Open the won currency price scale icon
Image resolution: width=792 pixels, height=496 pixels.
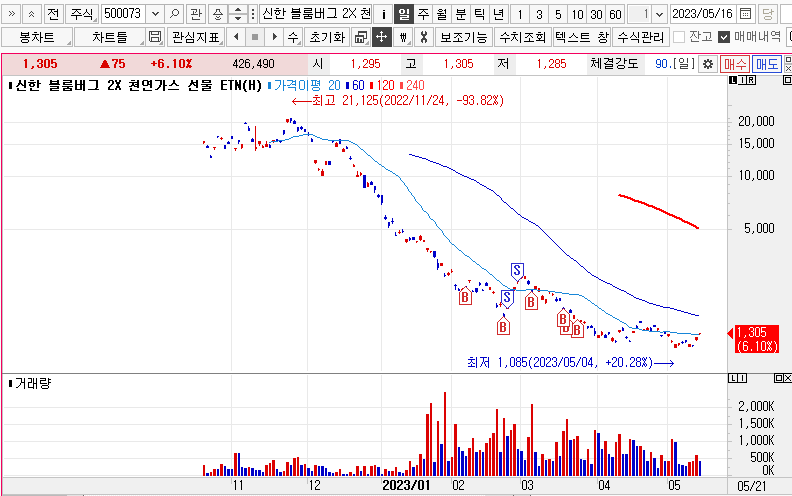coord(403,37)
